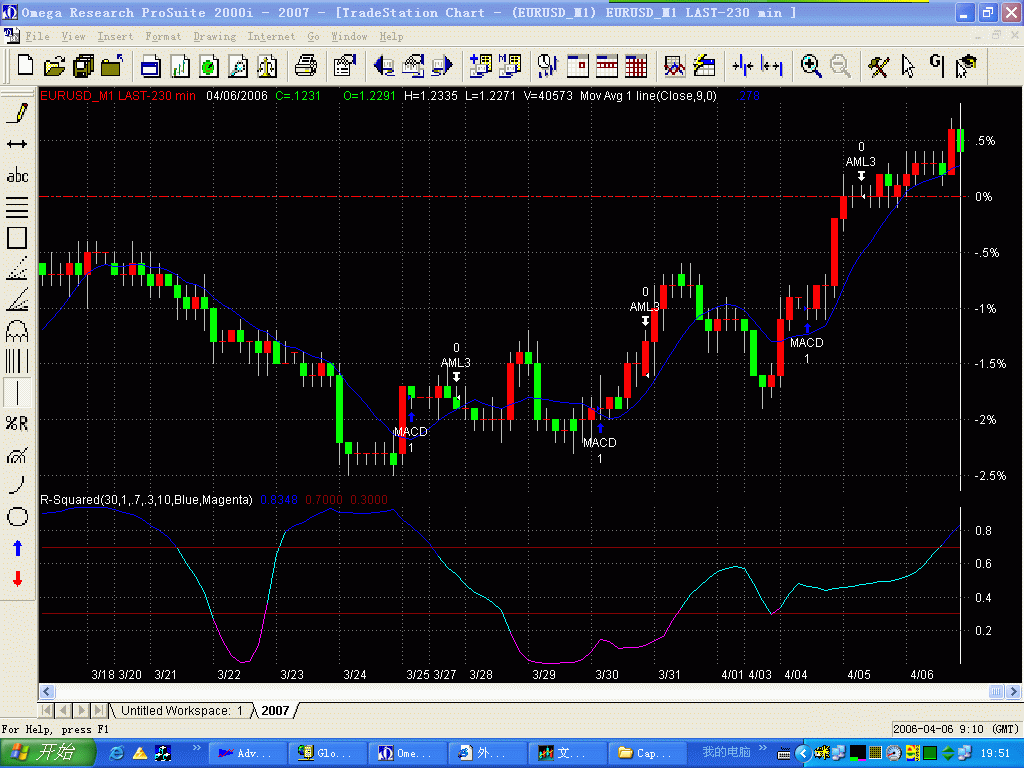
Task: Click the first workspace tab navigation arrow
Action: pyautogui.click(x=46, y=710)
